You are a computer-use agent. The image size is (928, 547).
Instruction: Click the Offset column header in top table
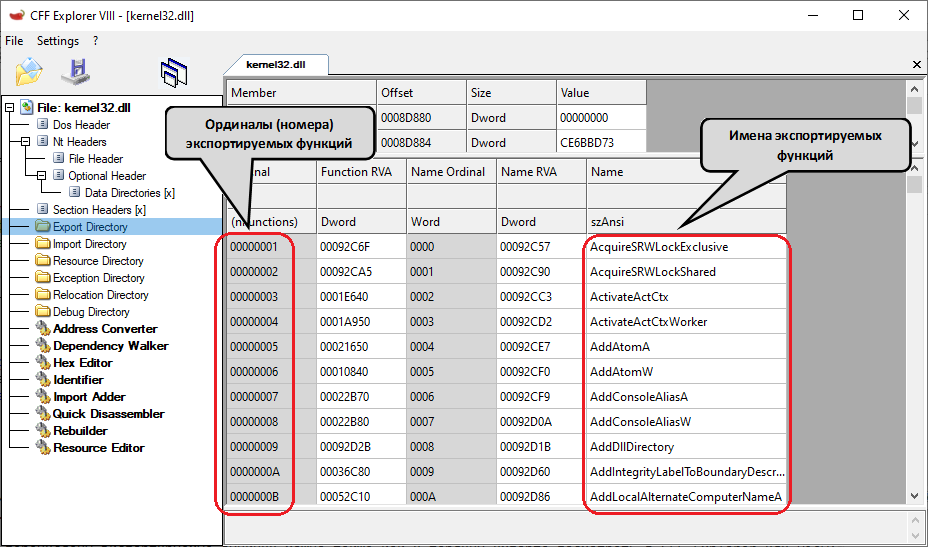[x=421, y=93]
